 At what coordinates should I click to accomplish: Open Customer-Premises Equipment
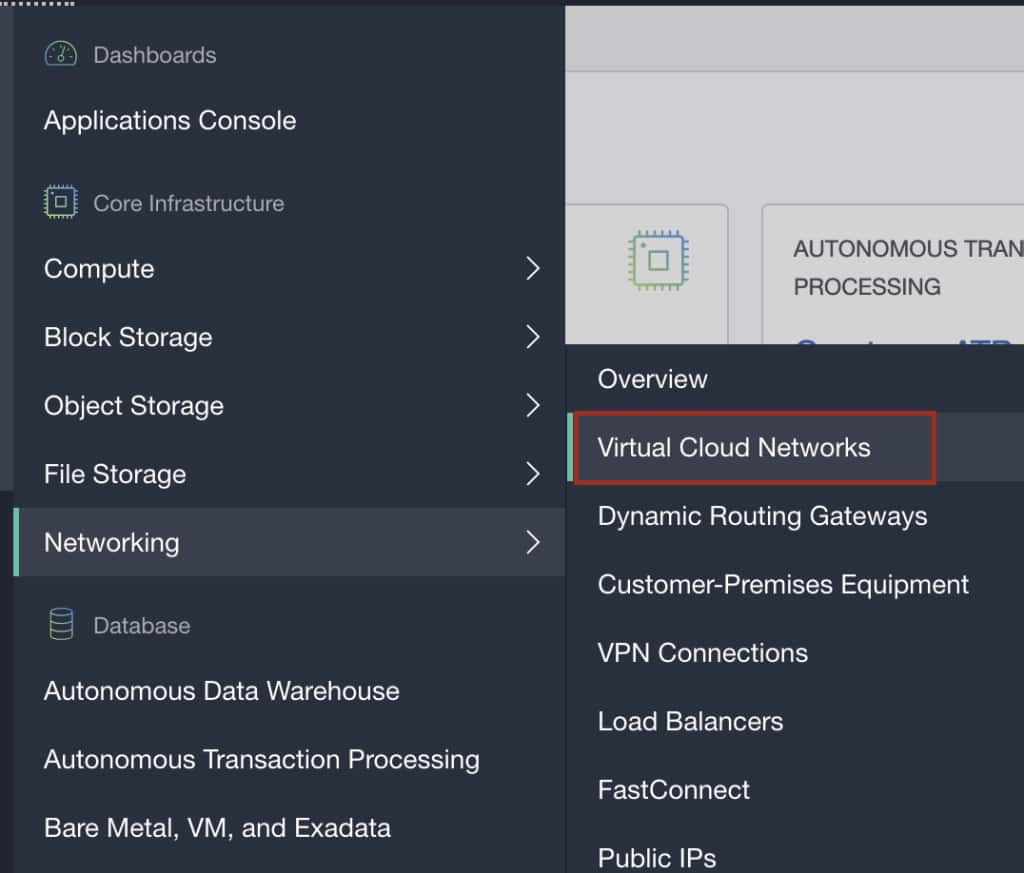[783, 584]
